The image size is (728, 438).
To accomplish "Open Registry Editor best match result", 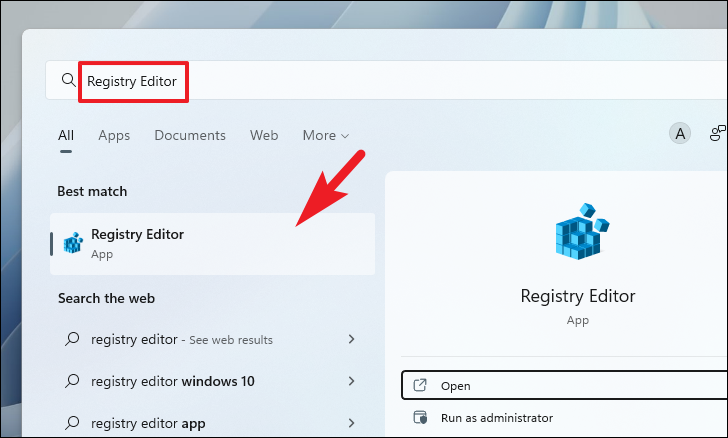I will pyautogui.click(x=213, y=244).
